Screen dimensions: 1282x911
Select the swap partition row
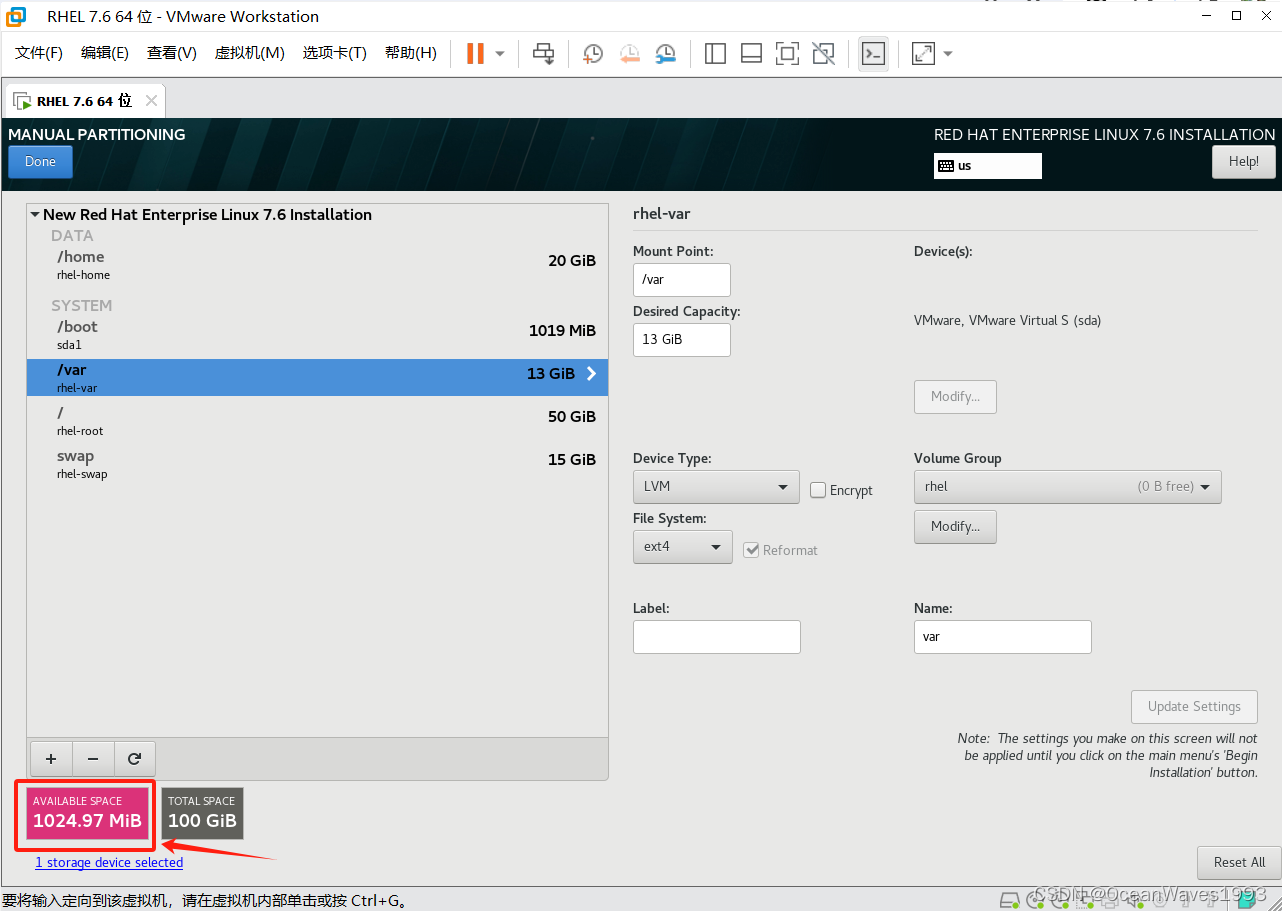coord(317,464)
